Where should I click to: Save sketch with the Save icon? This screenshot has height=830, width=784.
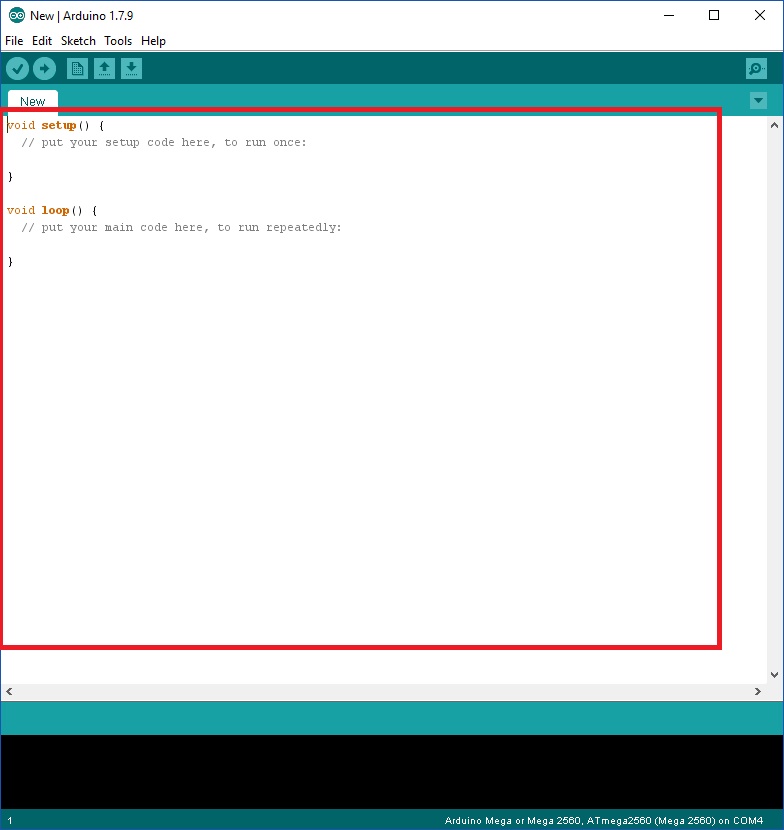click(131, 68)
